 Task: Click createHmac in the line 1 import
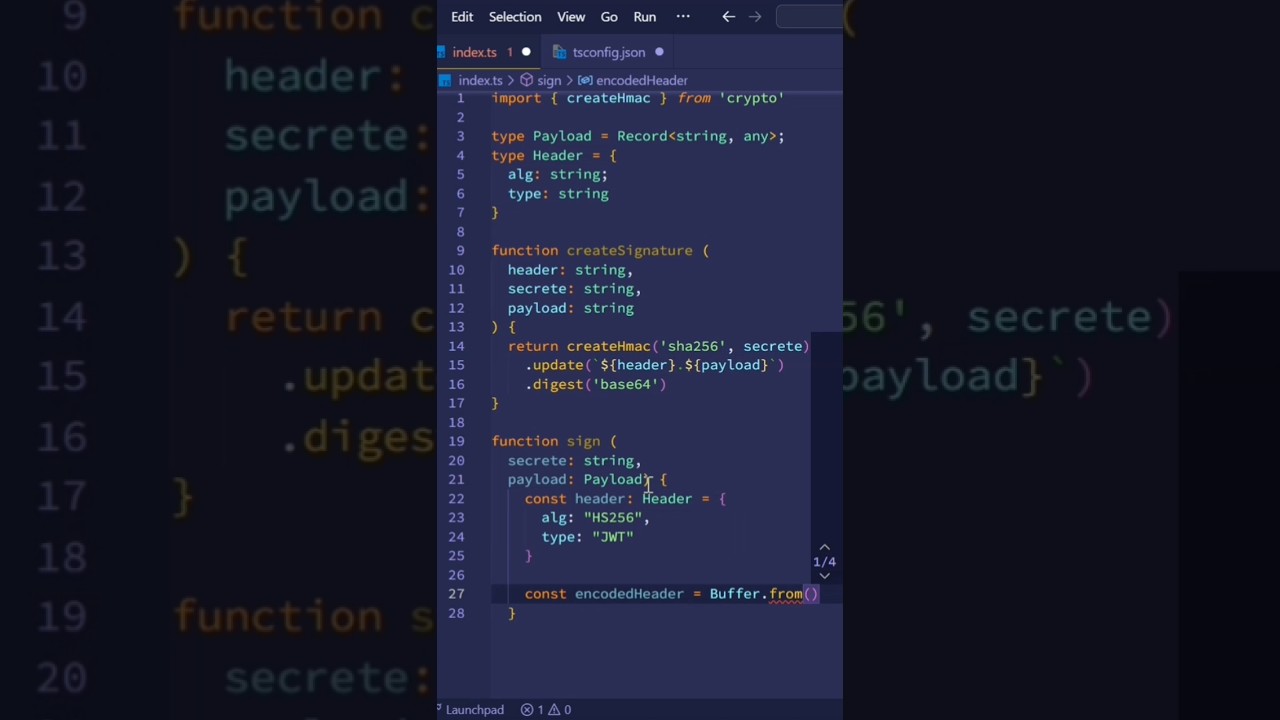pos(608,98)
